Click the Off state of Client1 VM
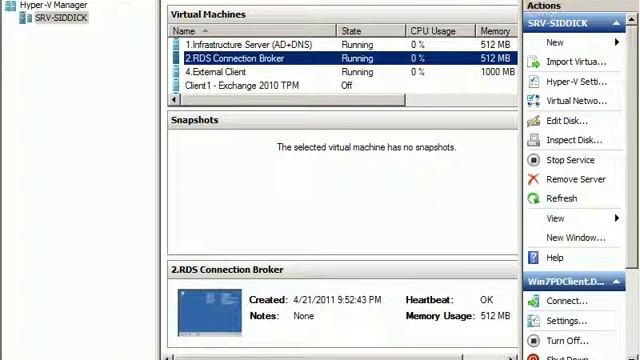The width and height of the screenshot is (640, 360). [347, 85]
